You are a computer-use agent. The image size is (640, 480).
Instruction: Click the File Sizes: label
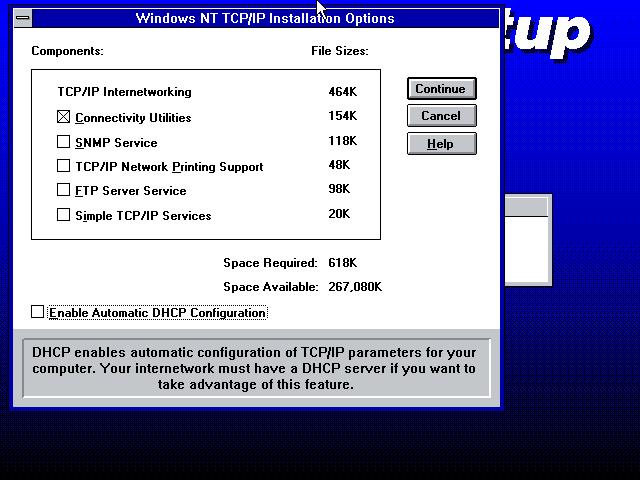coord(340,51)
